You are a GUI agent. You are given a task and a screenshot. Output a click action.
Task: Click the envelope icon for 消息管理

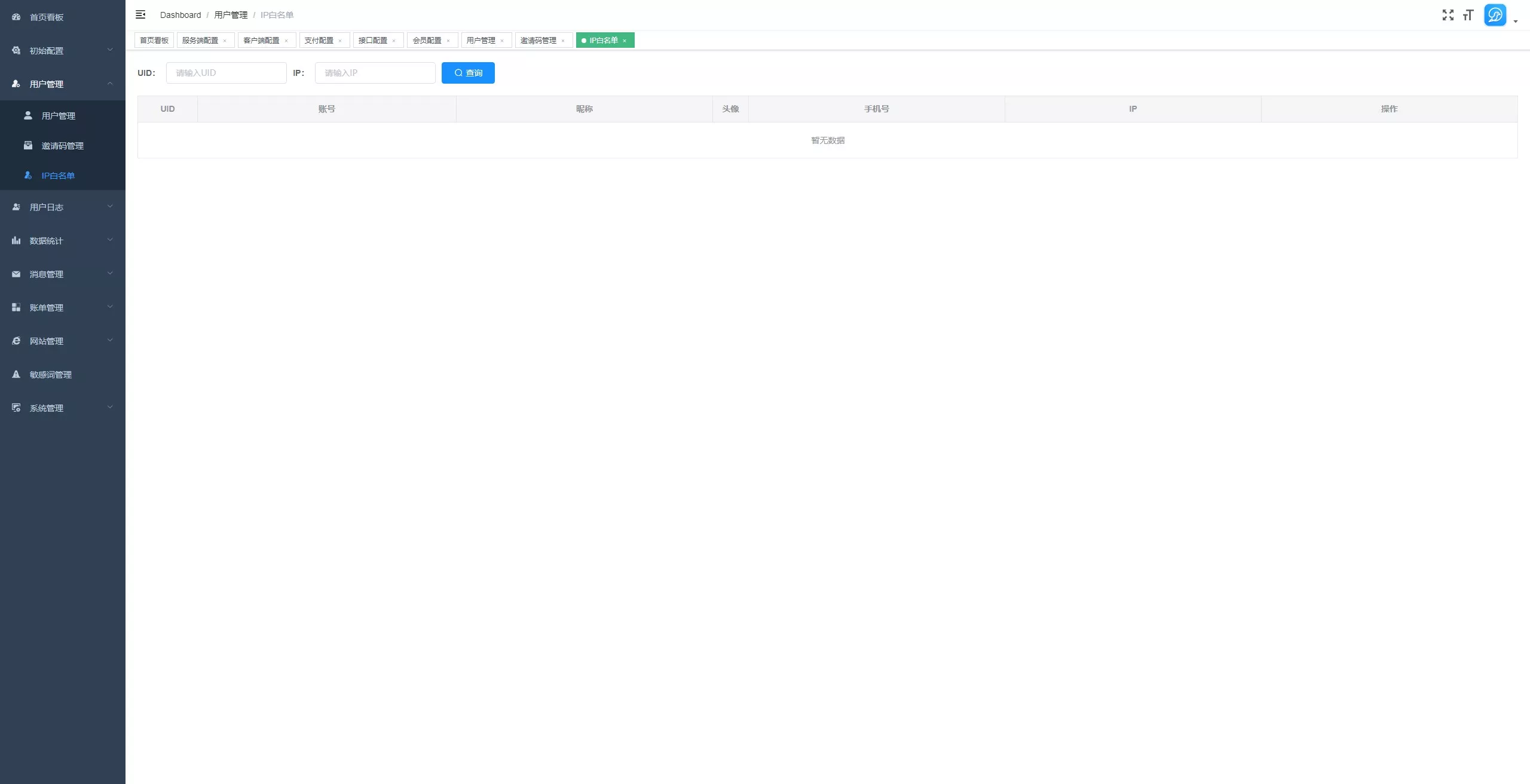16,274
